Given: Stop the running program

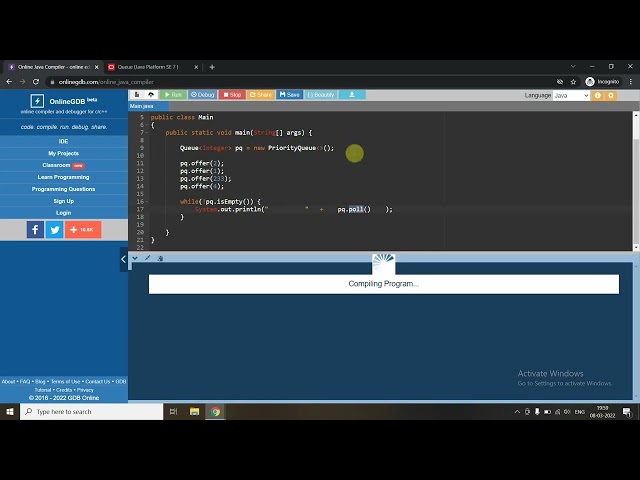Looking at the screenshot, I should click(232, 95).
